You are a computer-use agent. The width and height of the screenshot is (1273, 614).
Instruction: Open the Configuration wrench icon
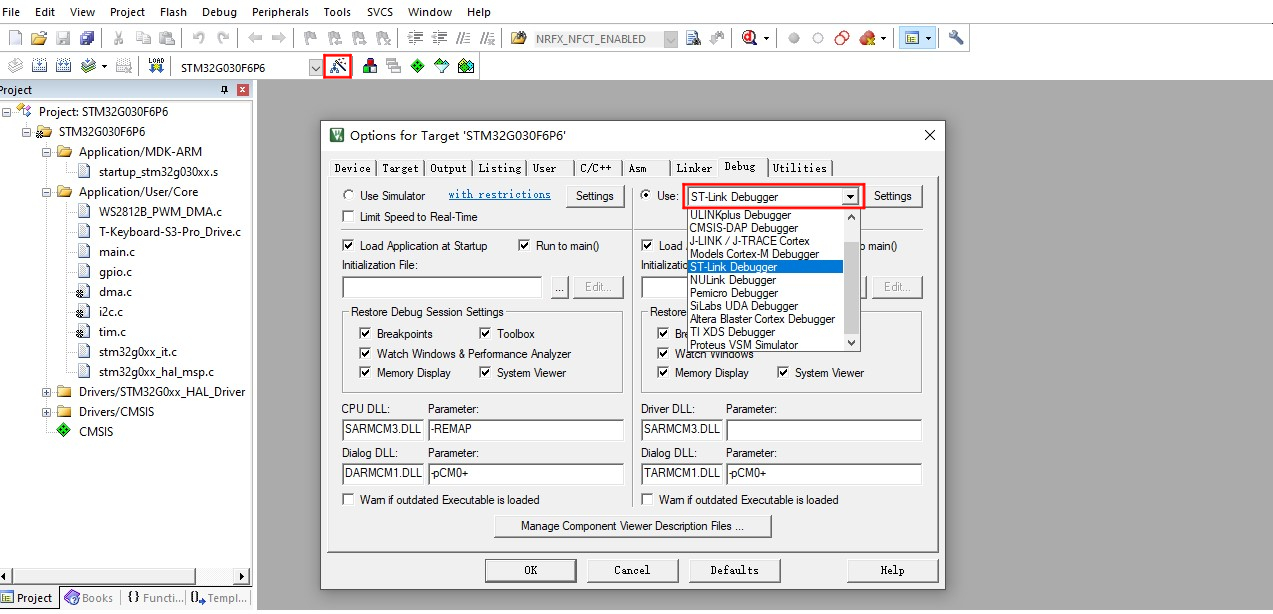pyautogui.click(x=956, y=38)
